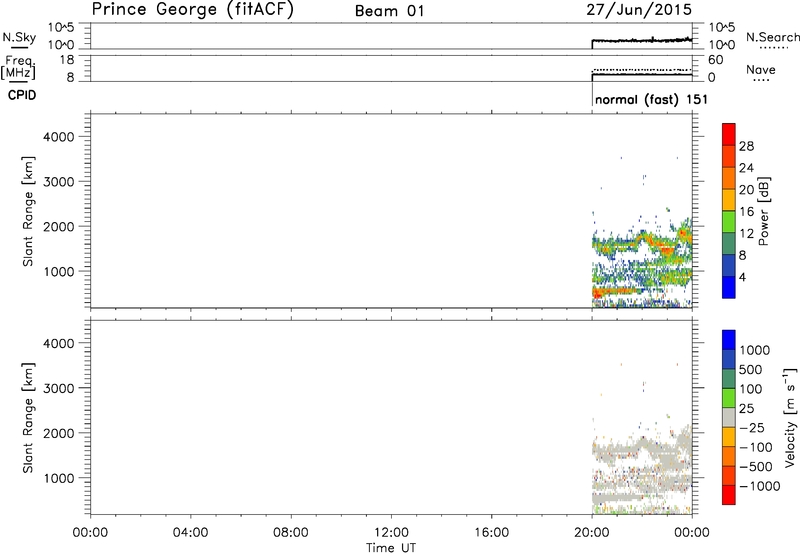Click the '28' Power color bar value
Screen dimensions: 800x554
click(746, 146)
